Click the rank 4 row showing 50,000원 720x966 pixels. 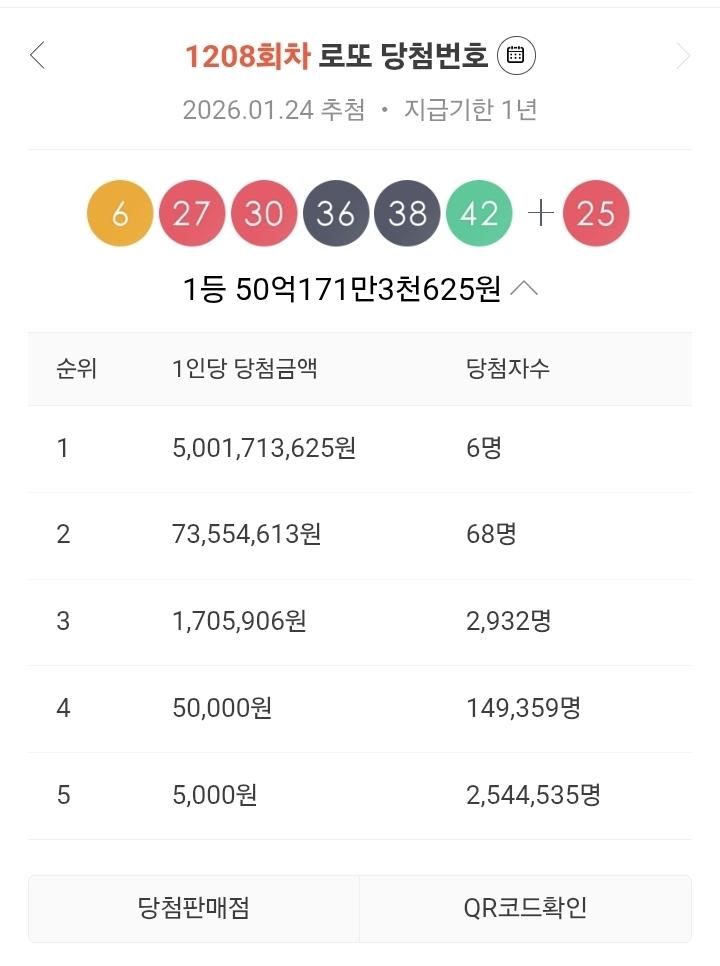[x=360, y=709]
